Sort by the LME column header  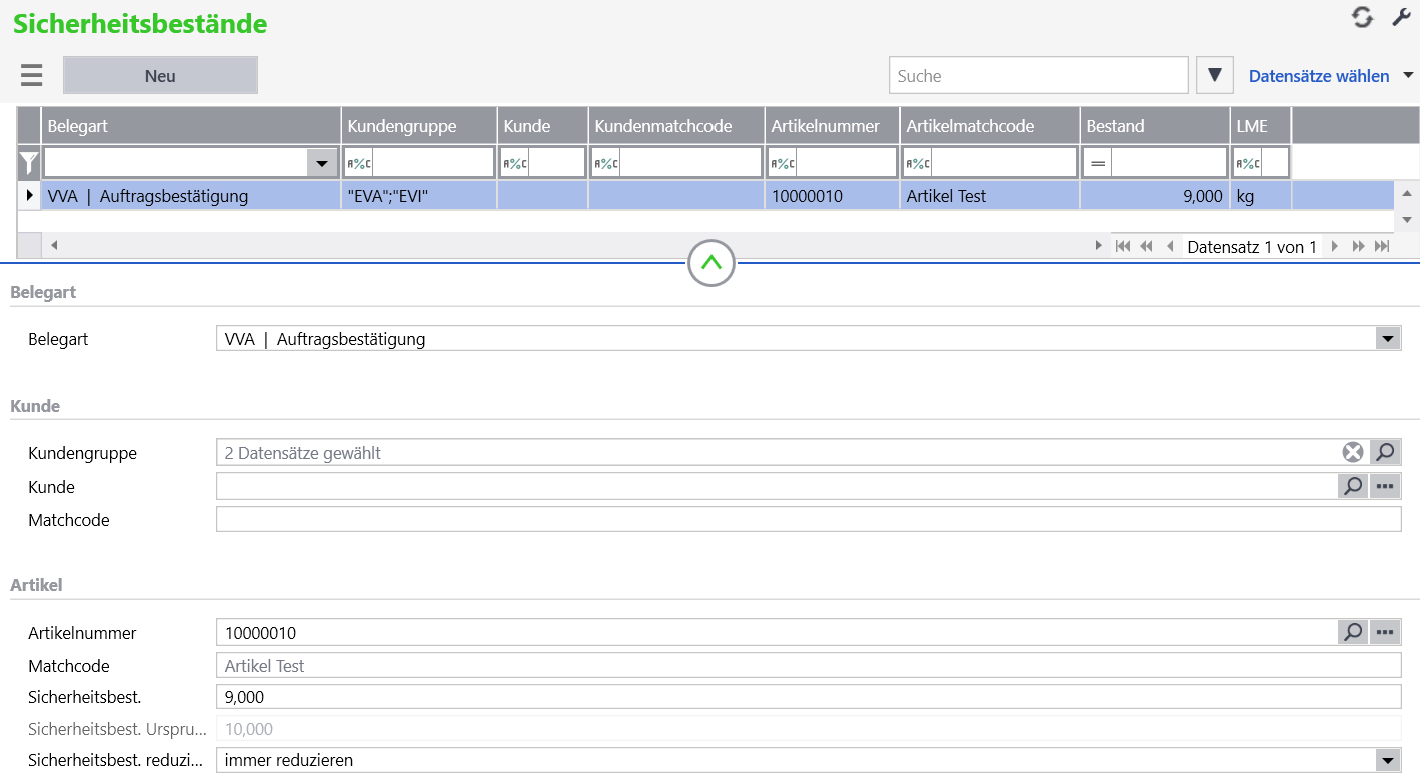point(1261,126)
